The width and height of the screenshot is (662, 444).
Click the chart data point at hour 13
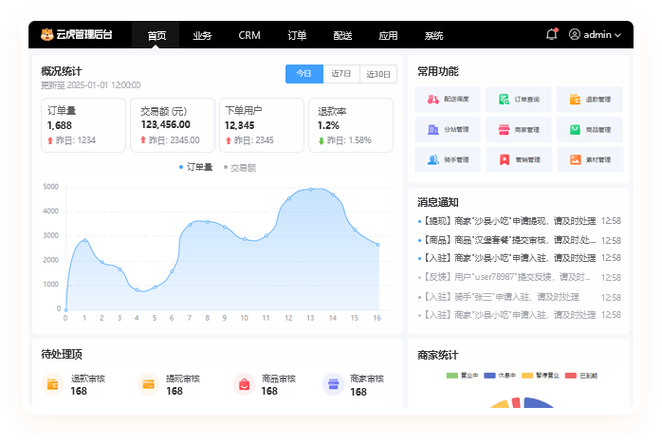point(311,190)
